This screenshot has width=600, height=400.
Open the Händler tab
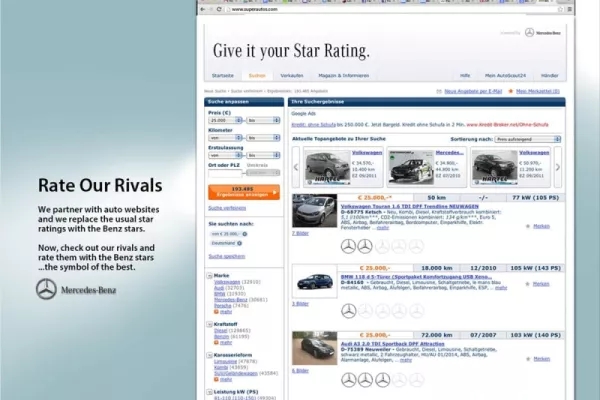point(549,76)
